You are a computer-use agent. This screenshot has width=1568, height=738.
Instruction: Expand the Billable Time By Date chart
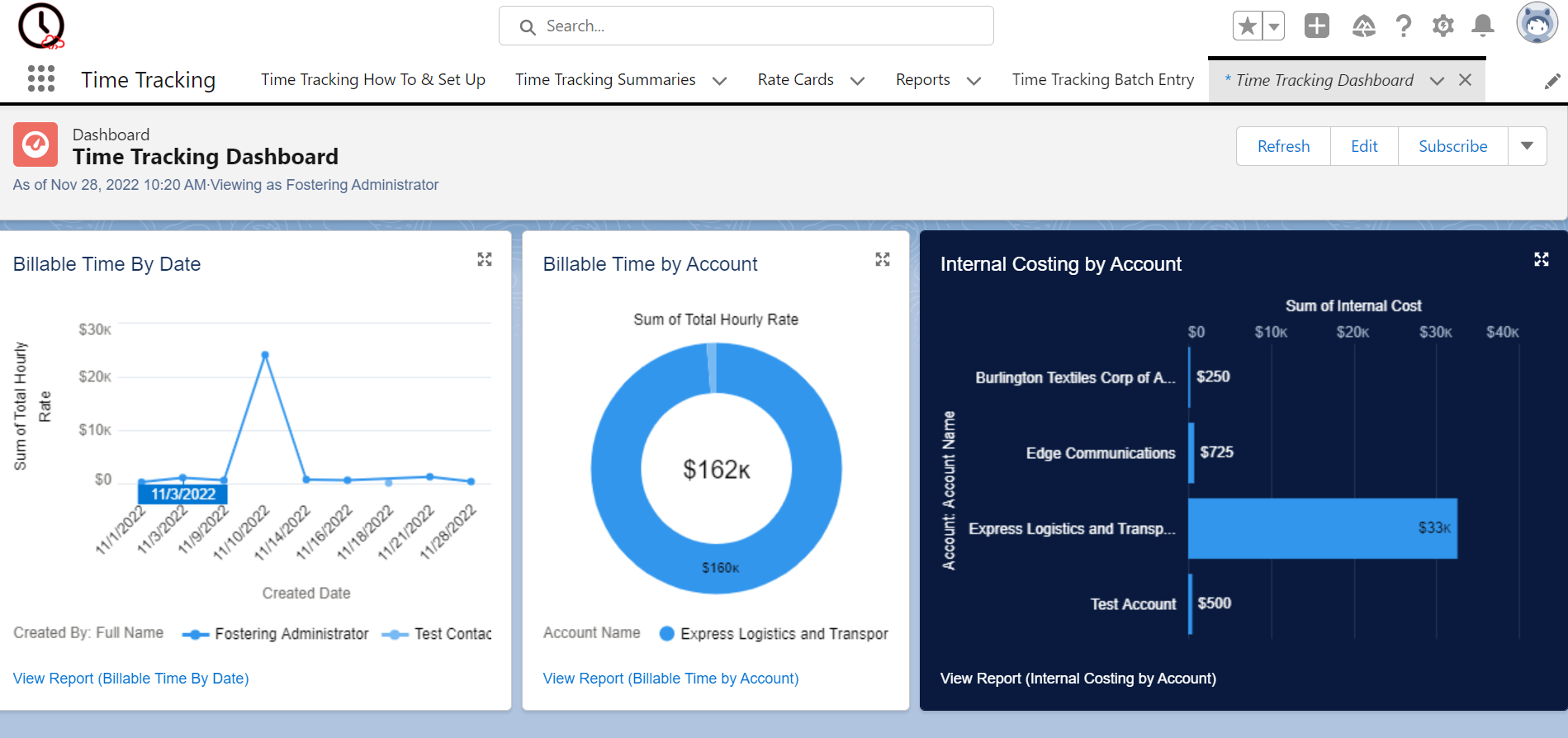click(x=485, y=260)
